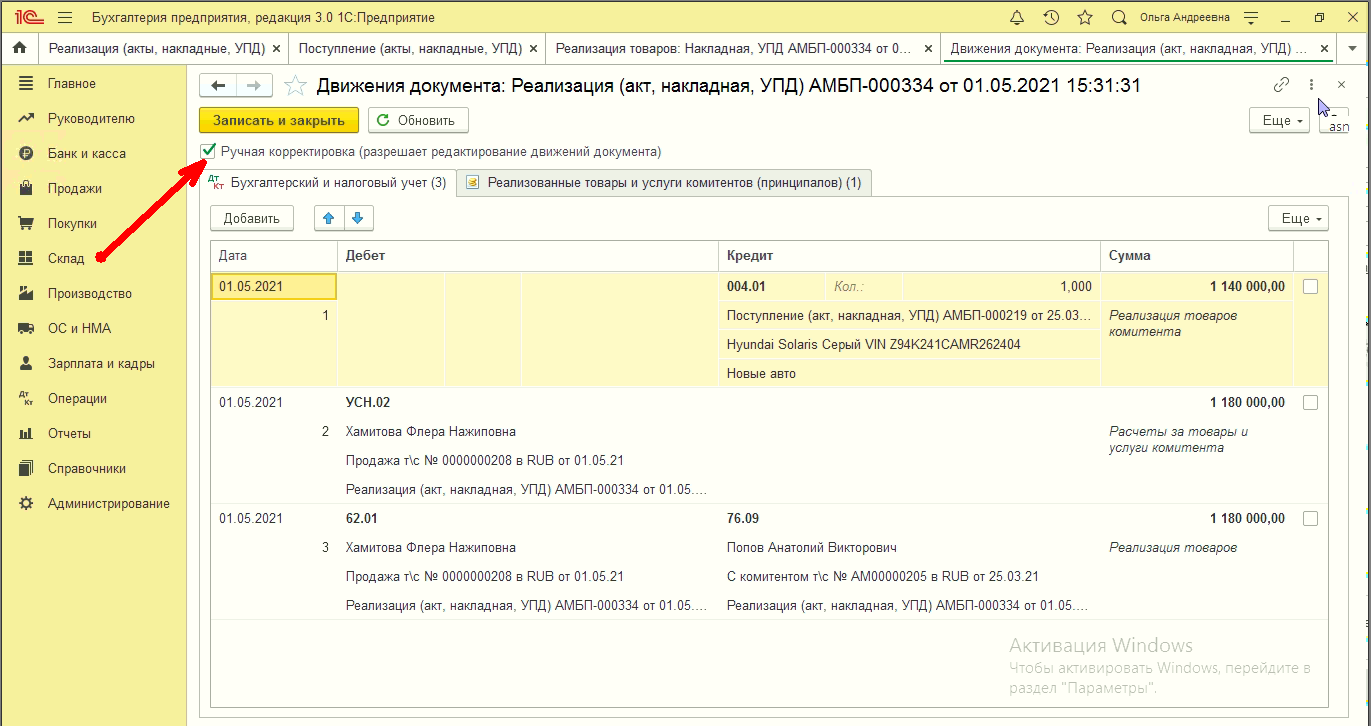Select the Новые авто cell

(909, 374)
